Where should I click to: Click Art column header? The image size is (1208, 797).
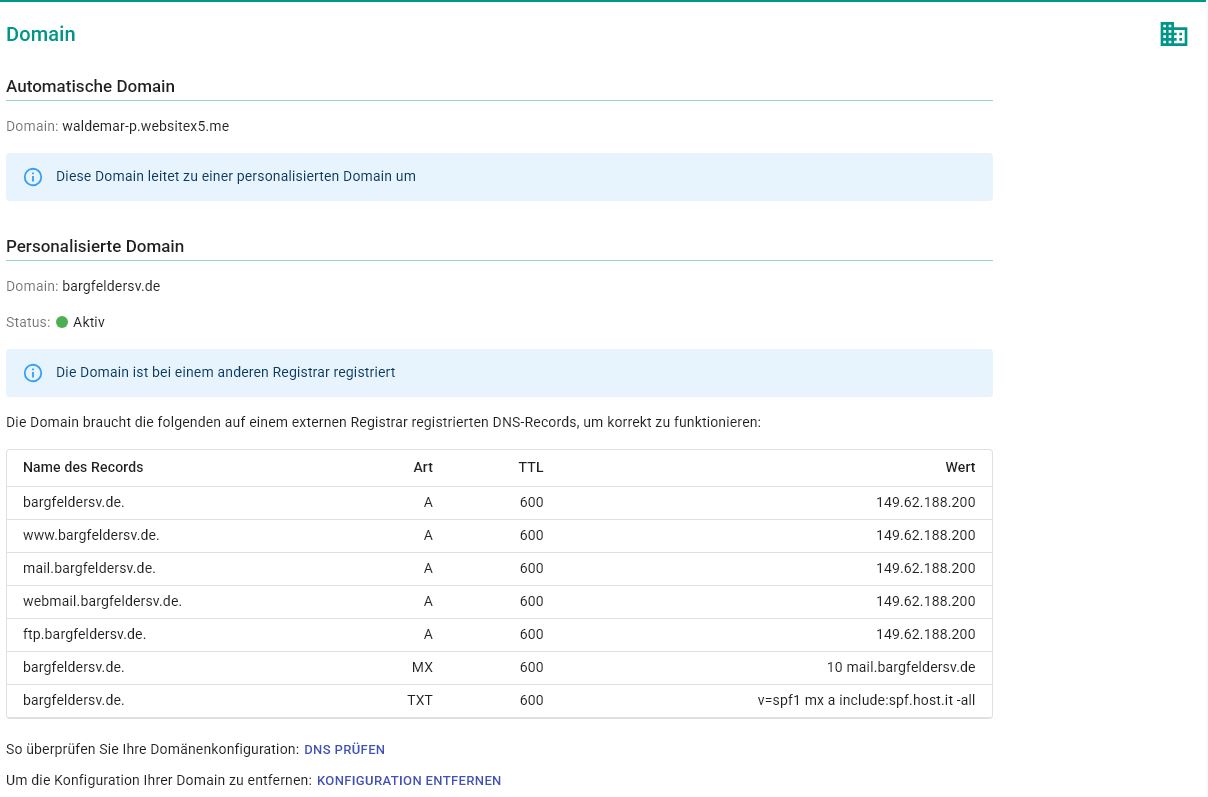click(423, 467)
